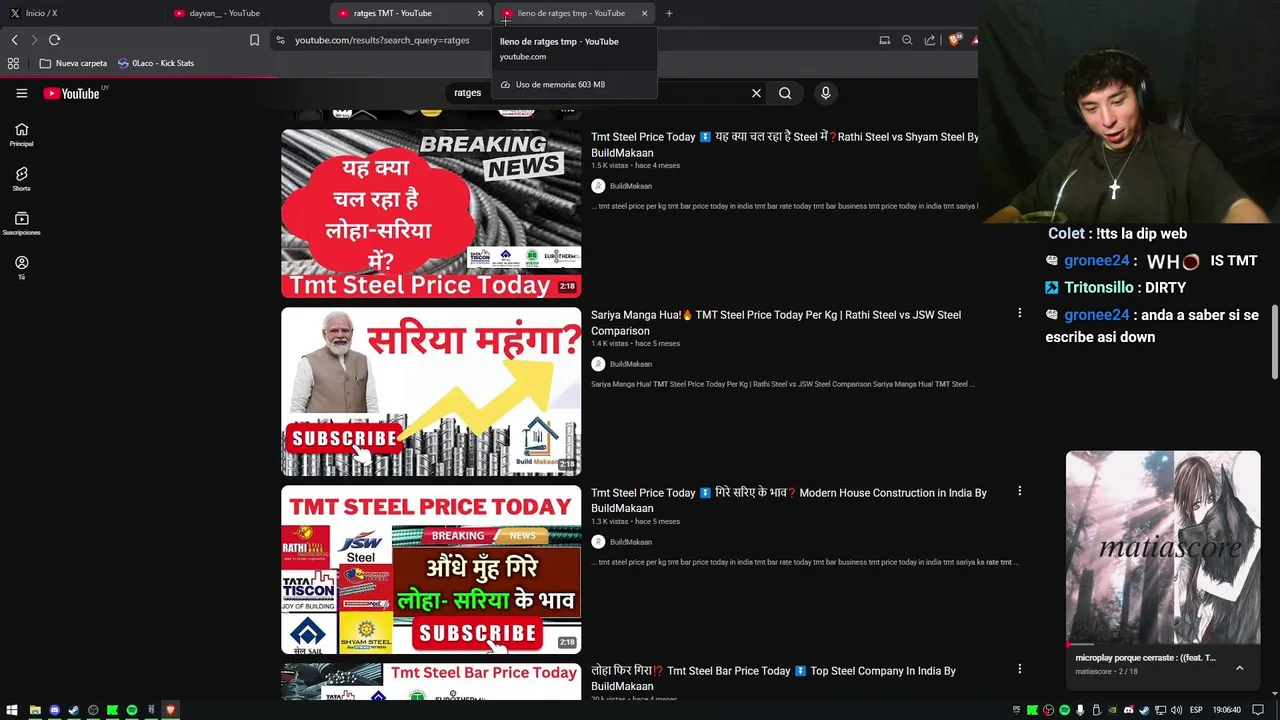
Task: Open the Sariya Mahanga Modi thumbnail
Action: click(431, 391)
